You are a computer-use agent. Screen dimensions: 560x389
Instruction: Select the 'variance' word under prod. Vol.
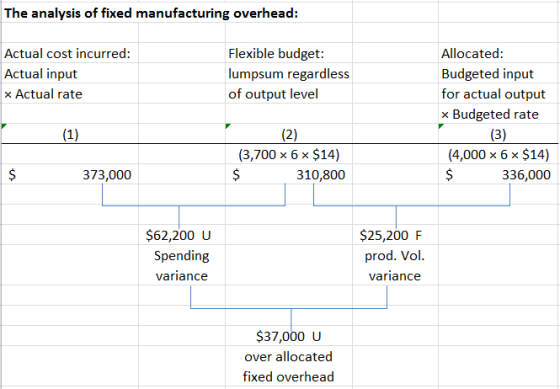click(395, 276)
